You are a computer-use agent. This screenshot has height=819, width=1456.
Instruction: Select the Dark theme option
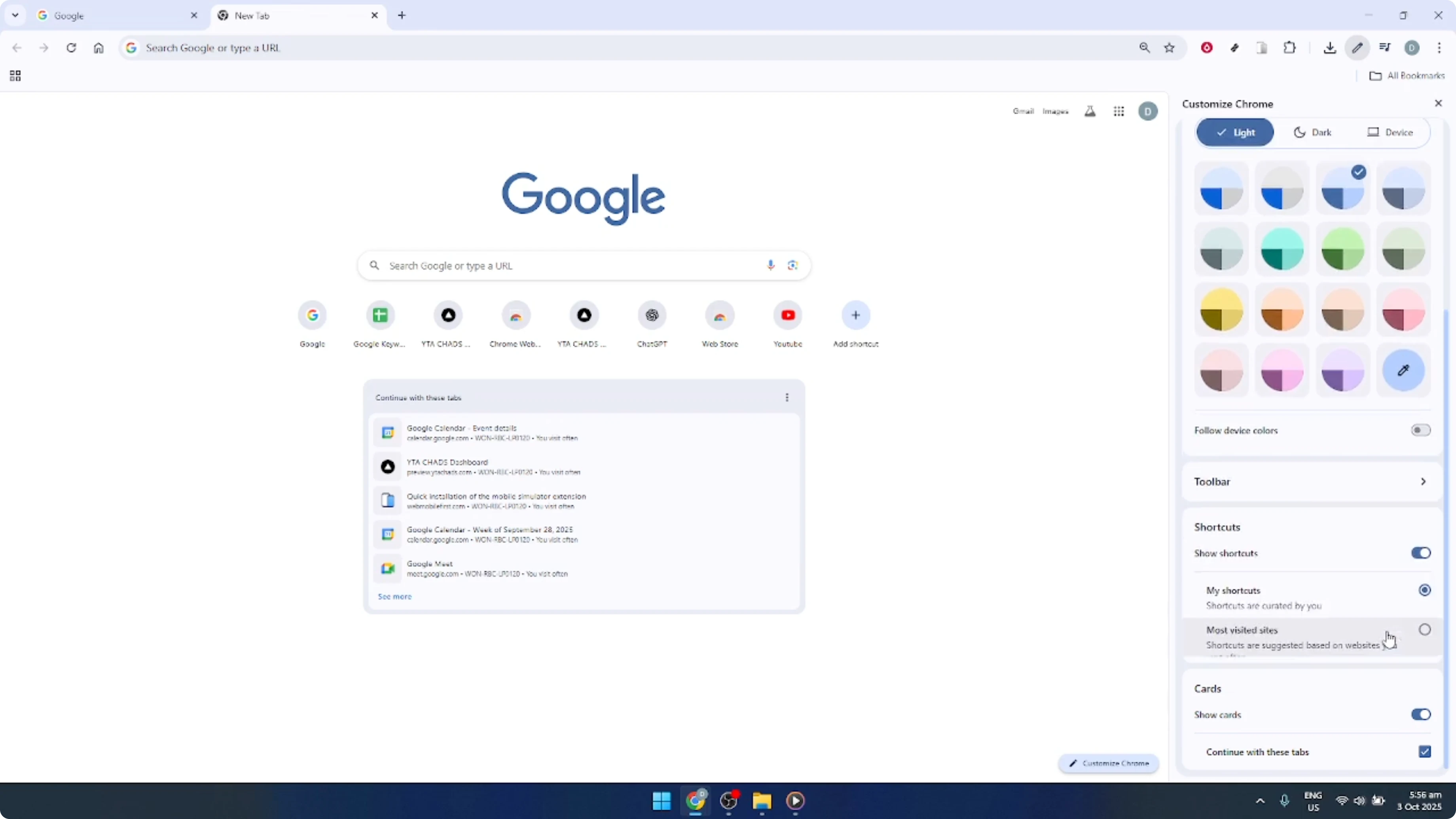tap(1312, 132)
